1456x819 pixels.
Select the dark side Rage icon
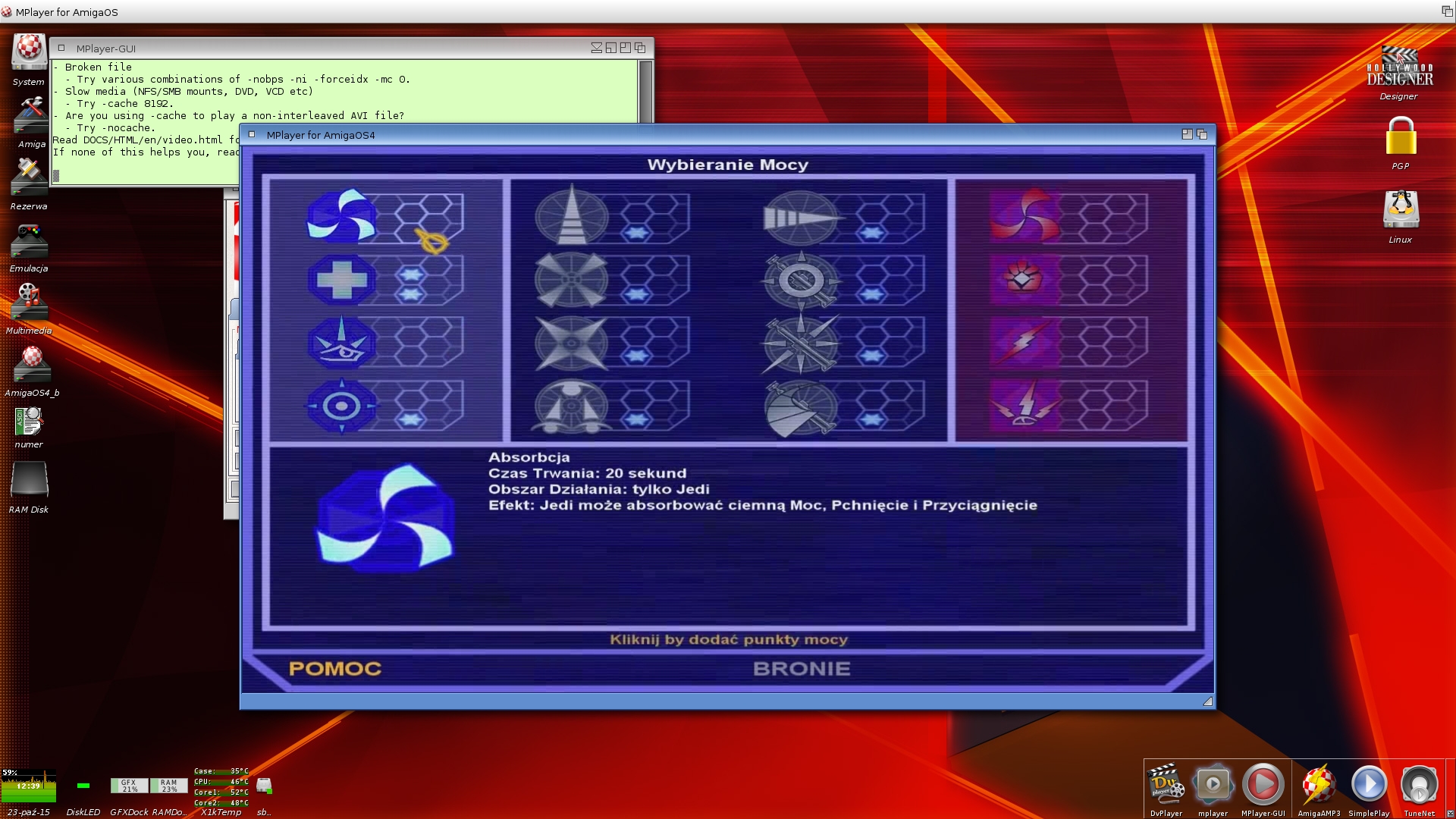coord(1025,406)
